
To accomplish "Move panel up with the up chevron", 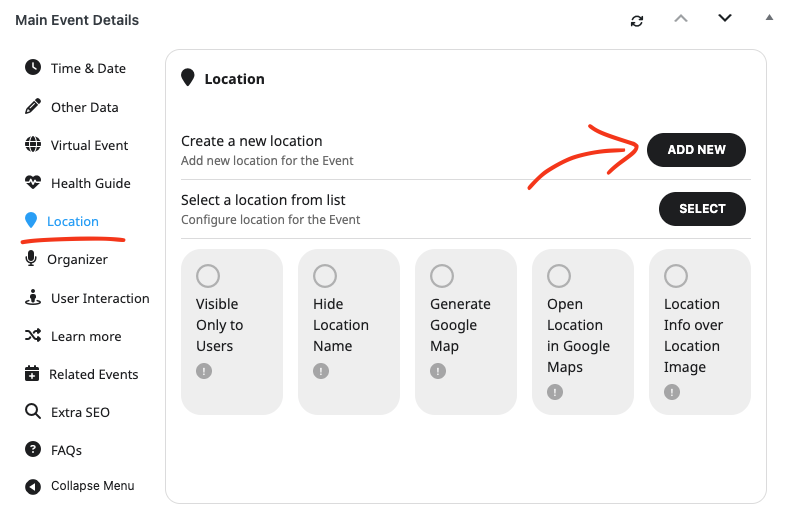I will (681, 18).
